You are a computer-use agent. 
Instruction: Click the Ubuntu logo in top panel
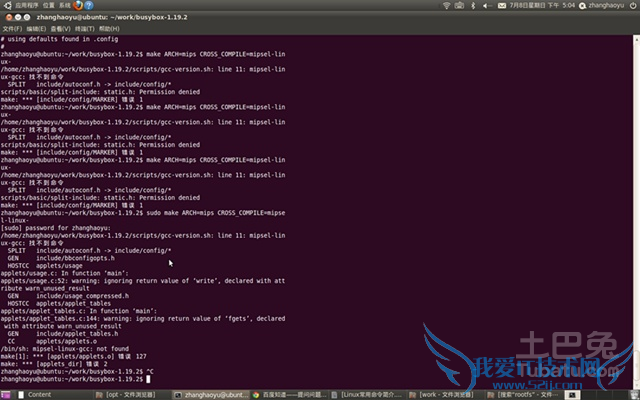pyautogui.click(x=7, y=5)
